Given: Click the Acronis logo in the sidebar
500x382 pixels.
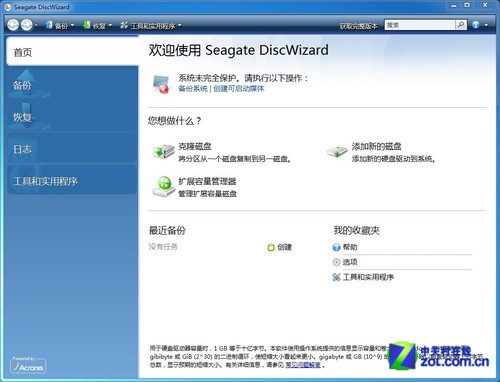Looking at the screenshot, I should [x=28, y=366].
